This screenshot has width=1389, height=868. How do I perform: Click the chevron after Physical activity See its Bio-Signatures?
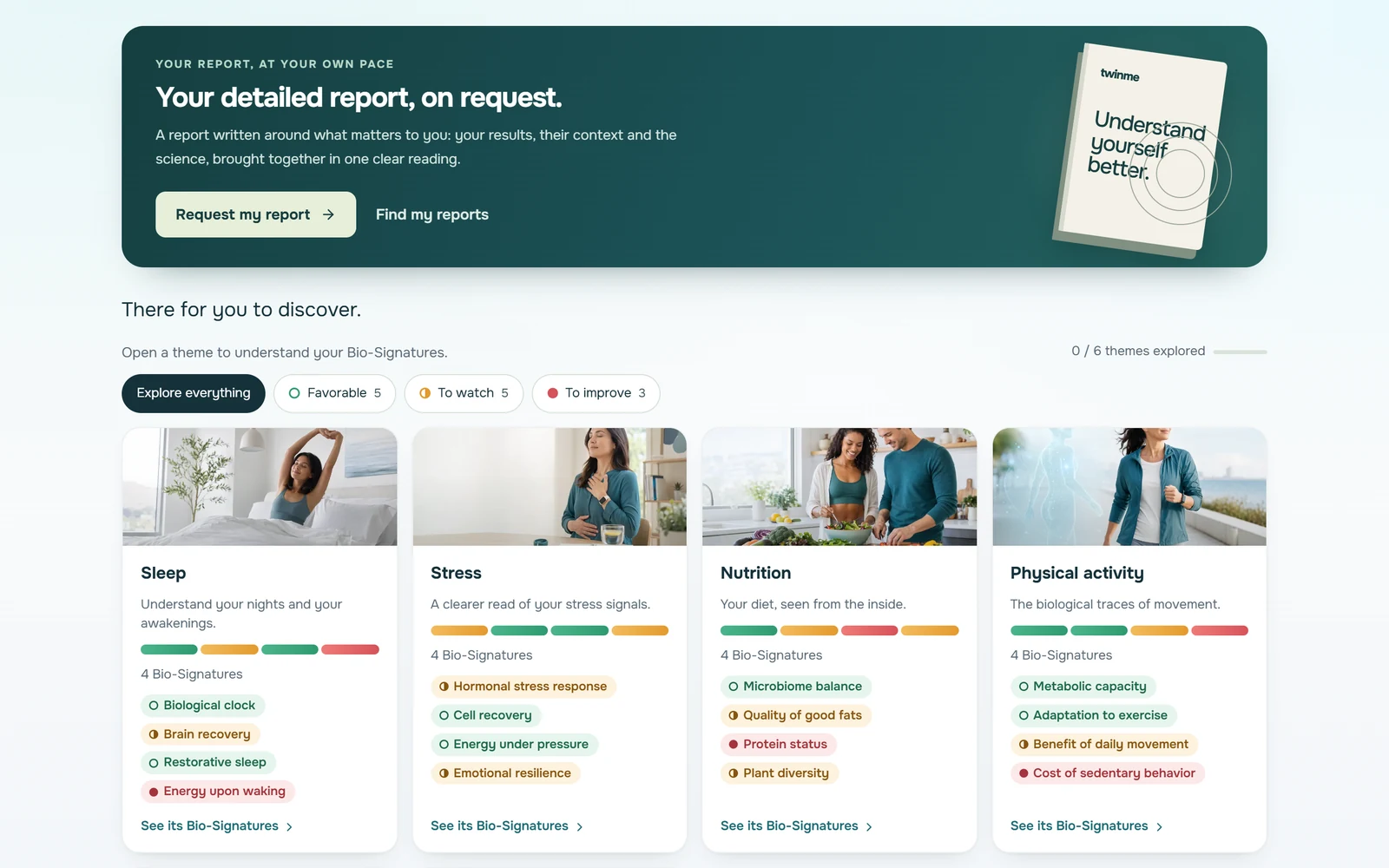(1159, 827)
